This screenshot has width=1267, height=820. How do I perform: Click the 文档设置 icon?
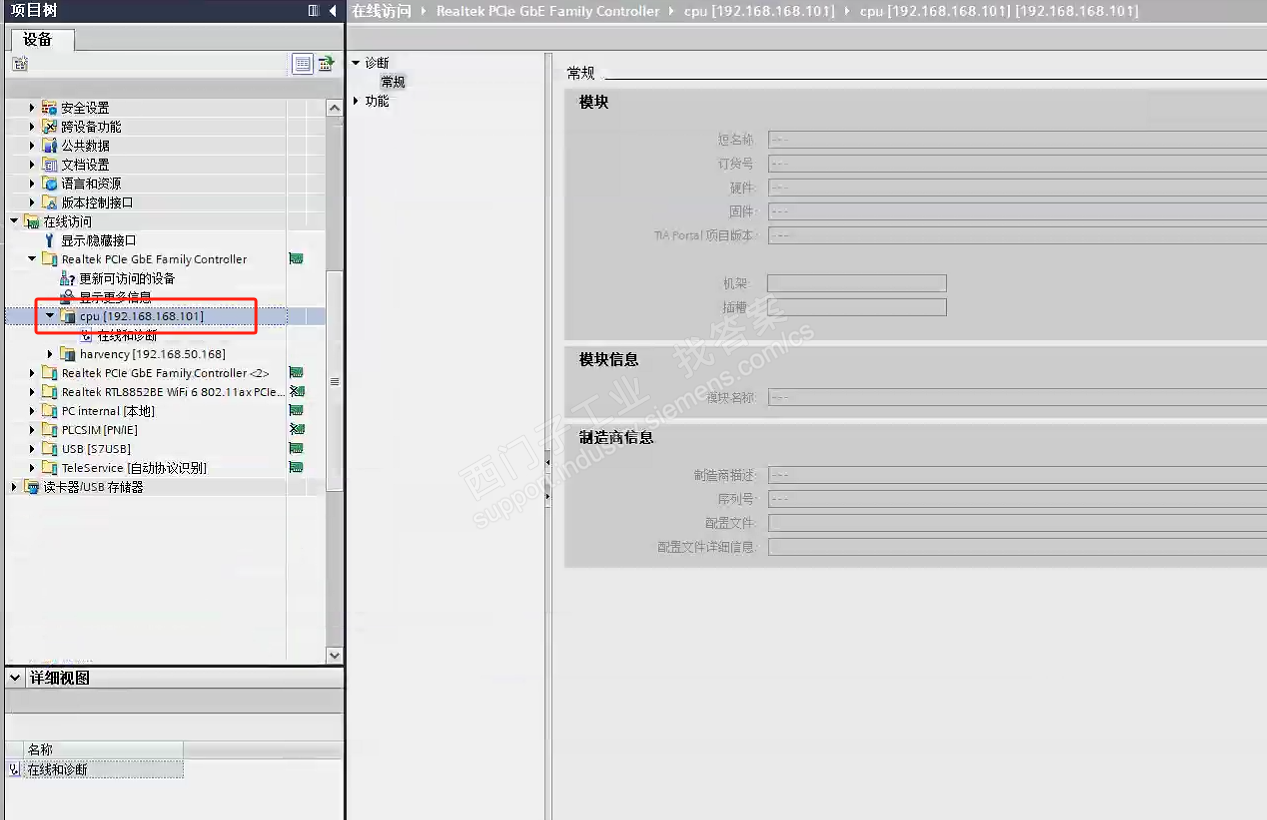[x=50, y=165]
